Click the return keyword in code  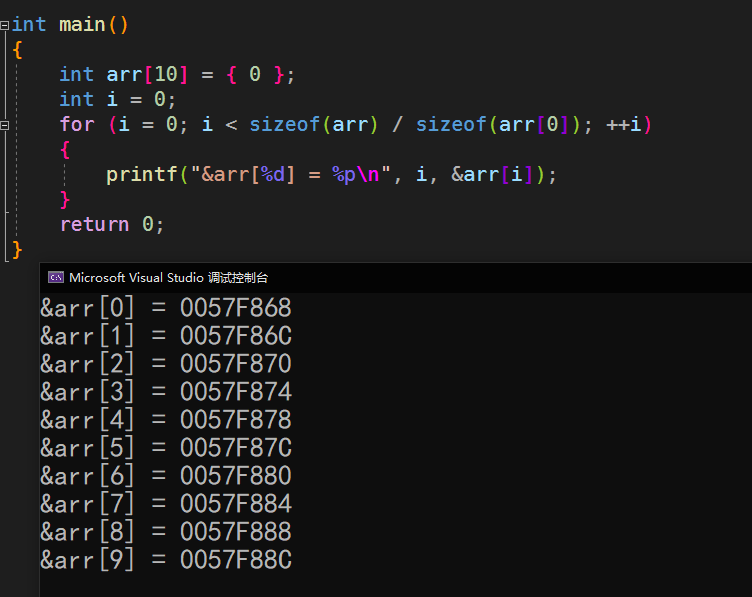[x=94, y=224]
